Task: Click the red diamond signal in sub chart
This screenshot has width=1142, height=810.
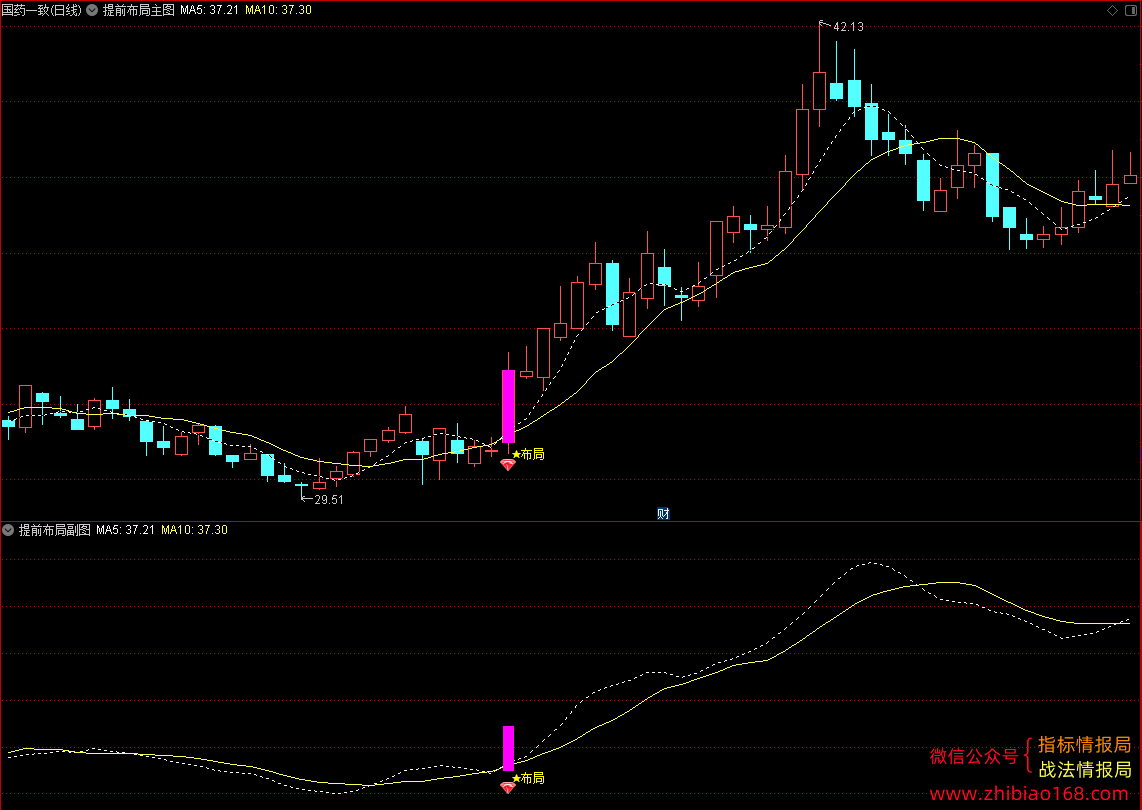Action: pos(508,787)
